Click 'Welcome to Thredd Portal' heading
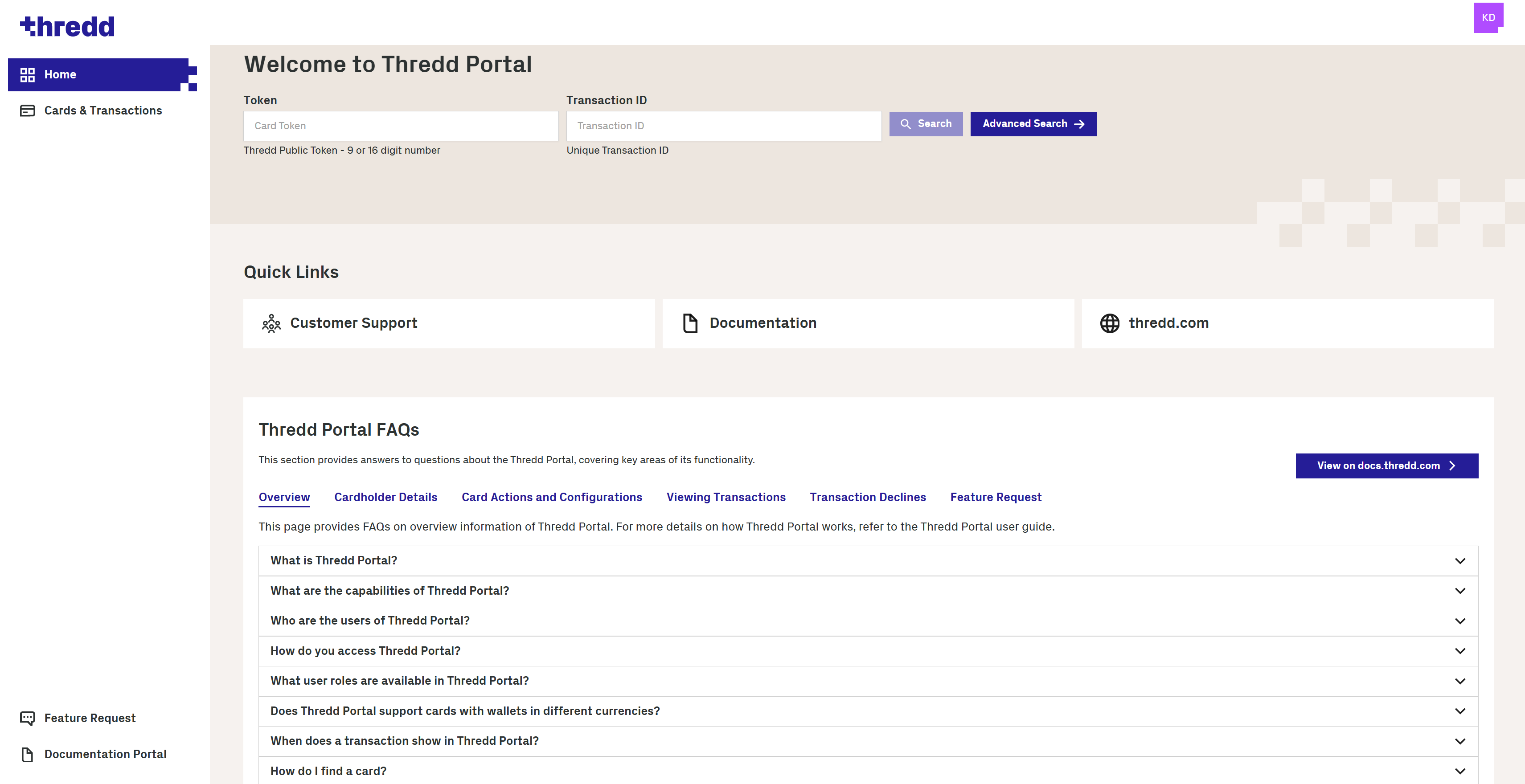 tap(388, 65)
